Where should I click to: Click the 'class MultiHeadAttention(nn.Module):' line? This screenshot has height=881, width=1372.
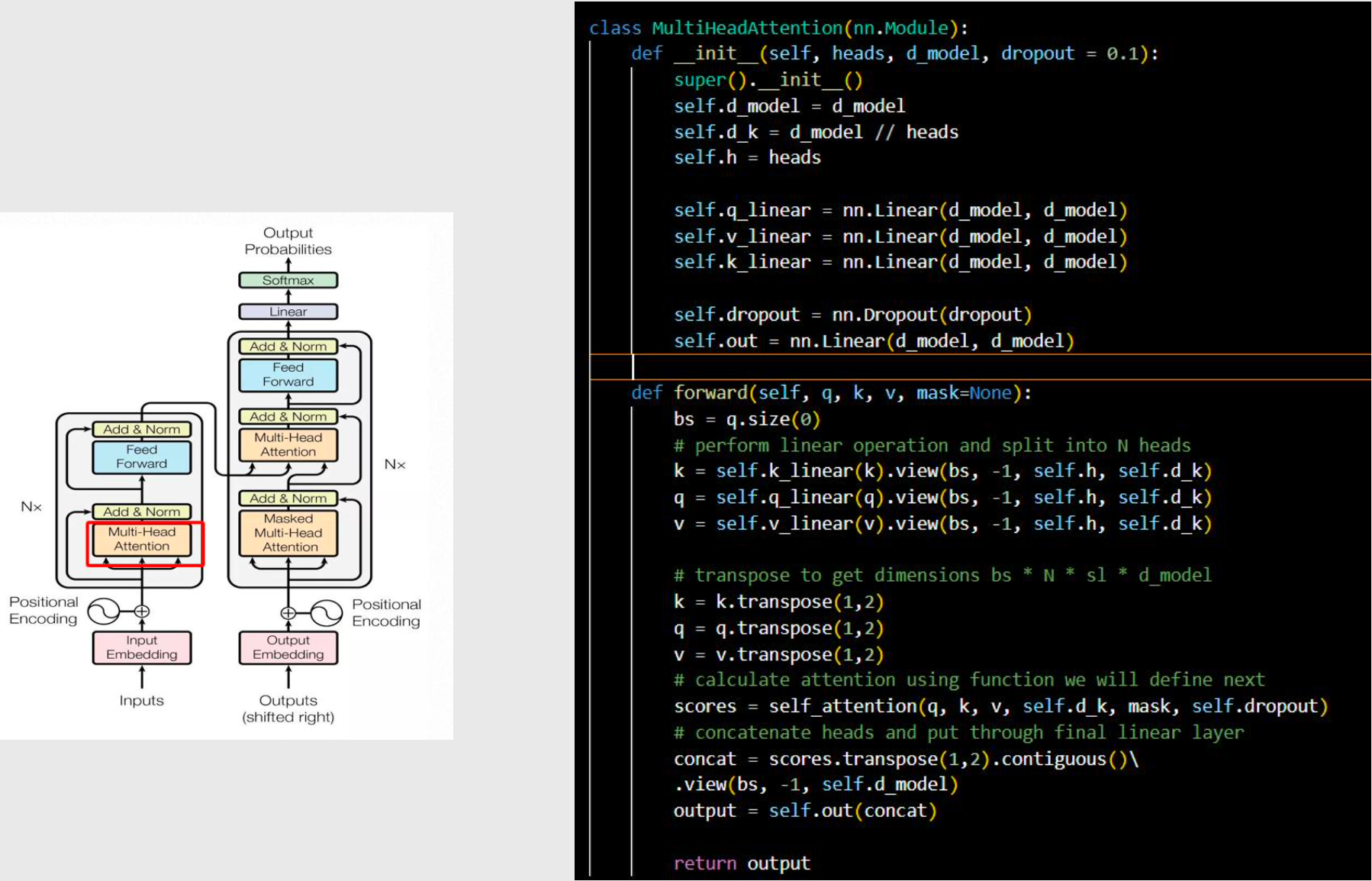(x=778, y=28)
